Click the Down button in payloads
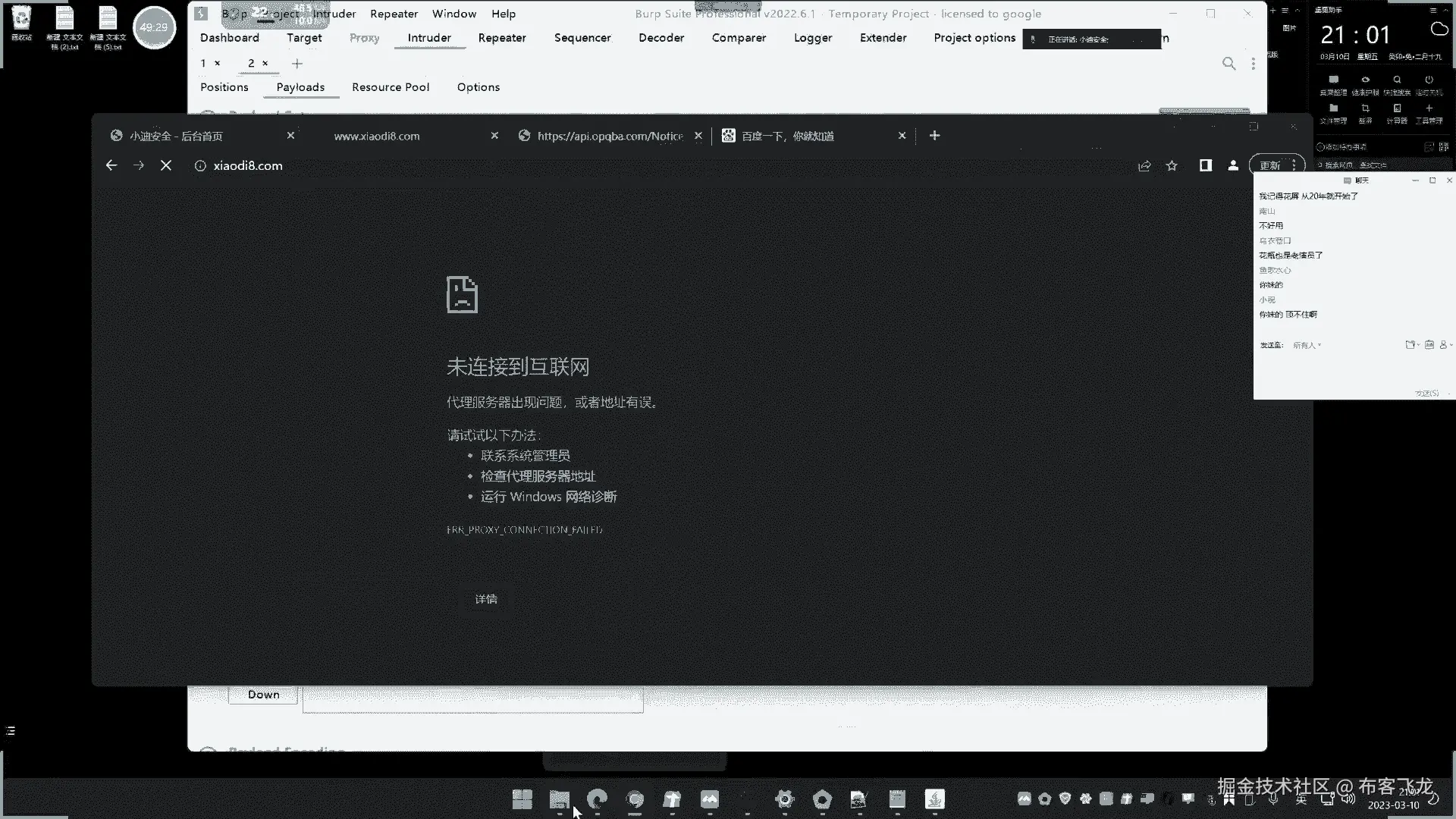The width and height of the screenshot is (1456, 819). pyautogui.click(x=263, y=695)
